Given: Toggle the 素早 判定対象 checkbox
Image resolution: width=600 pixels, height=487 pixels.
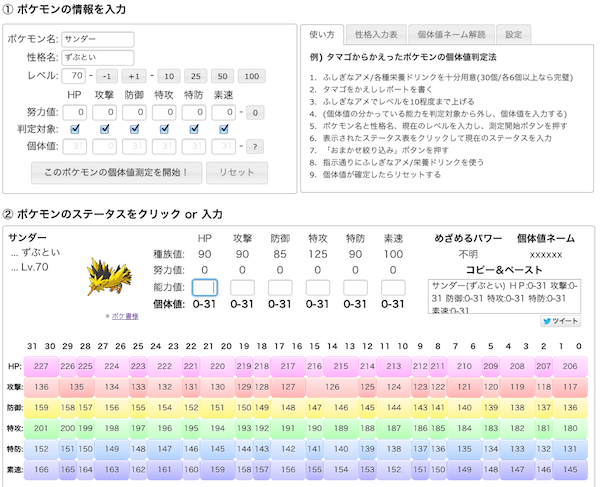Looking at the screenshot, I should [224, 129].
